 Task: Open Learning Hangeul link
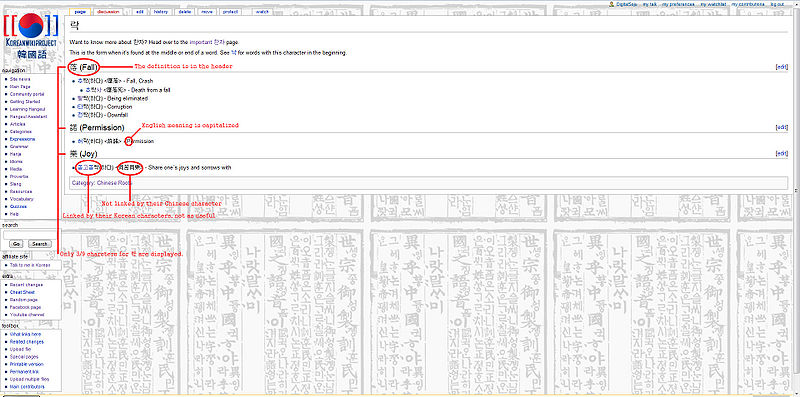click(27, 109)
